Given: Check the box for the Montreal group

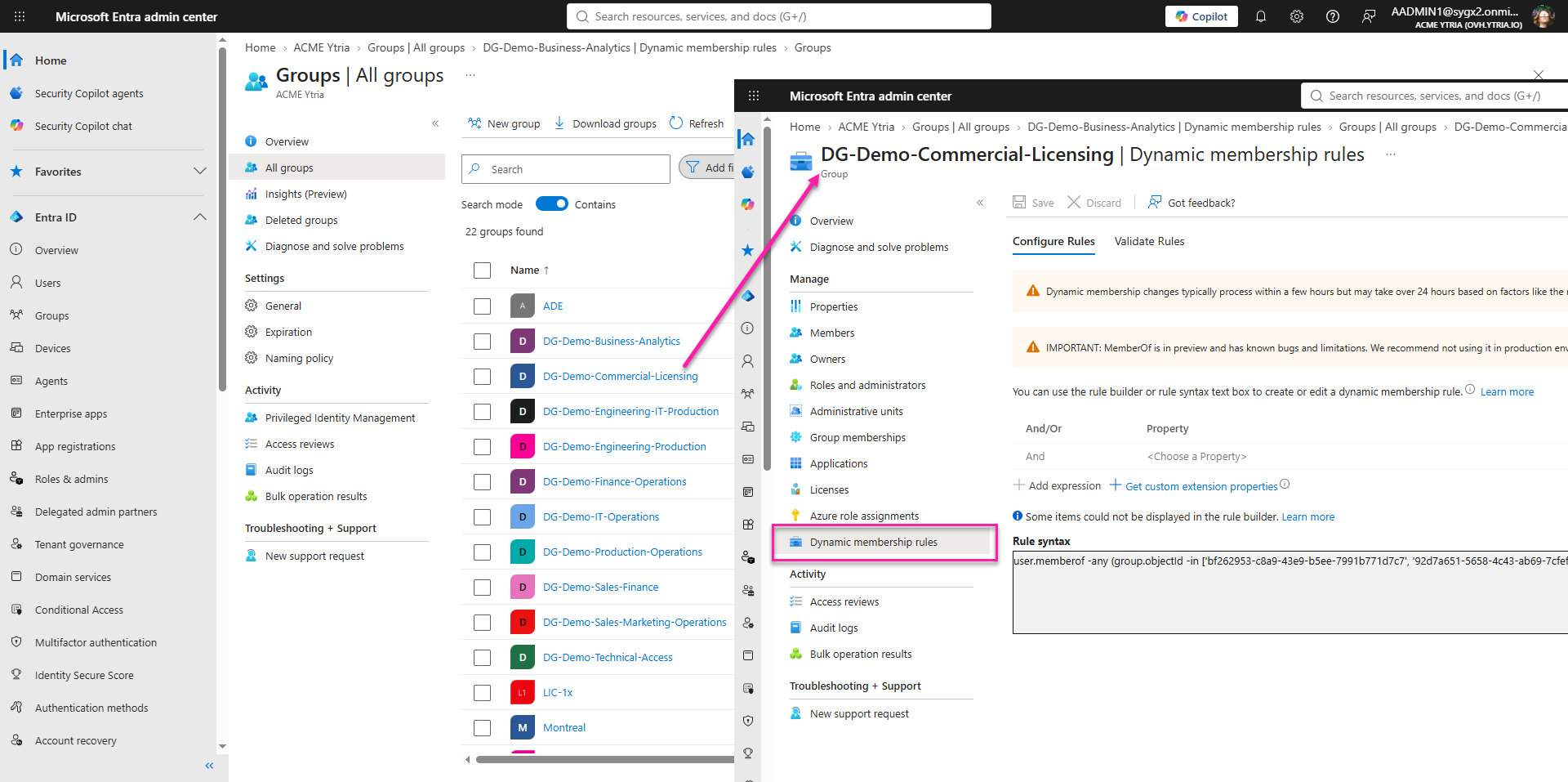Looking at the screenshot, I should click(483, 728).
